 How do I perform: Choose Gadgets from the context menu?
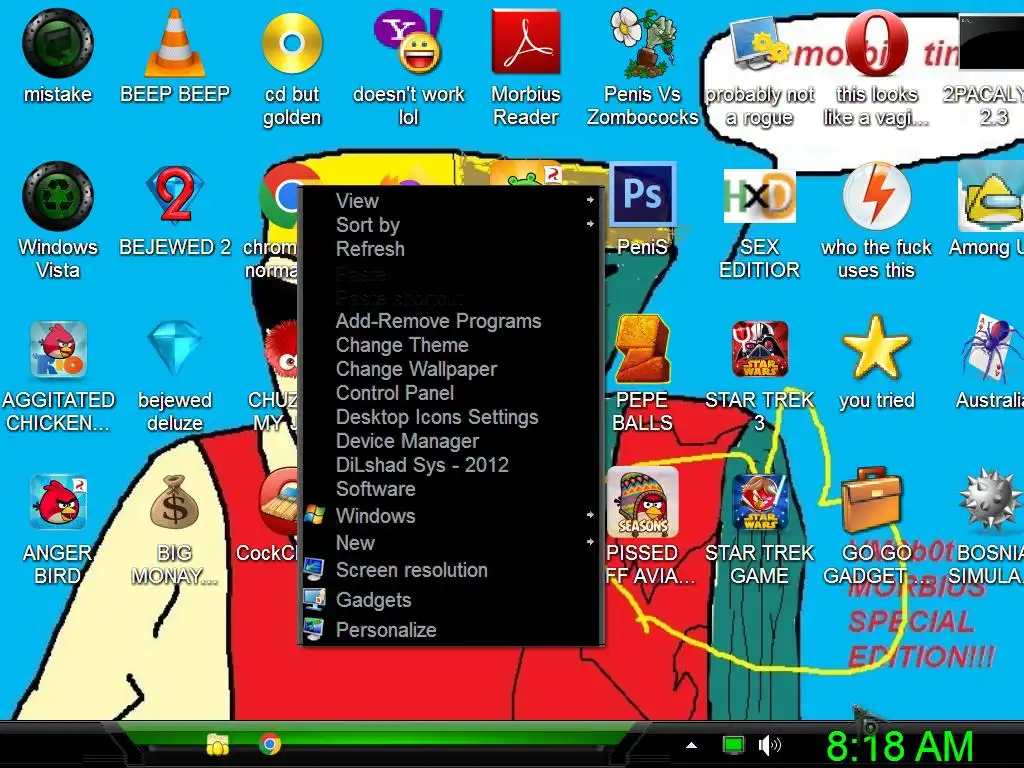(x=451, y=600)
